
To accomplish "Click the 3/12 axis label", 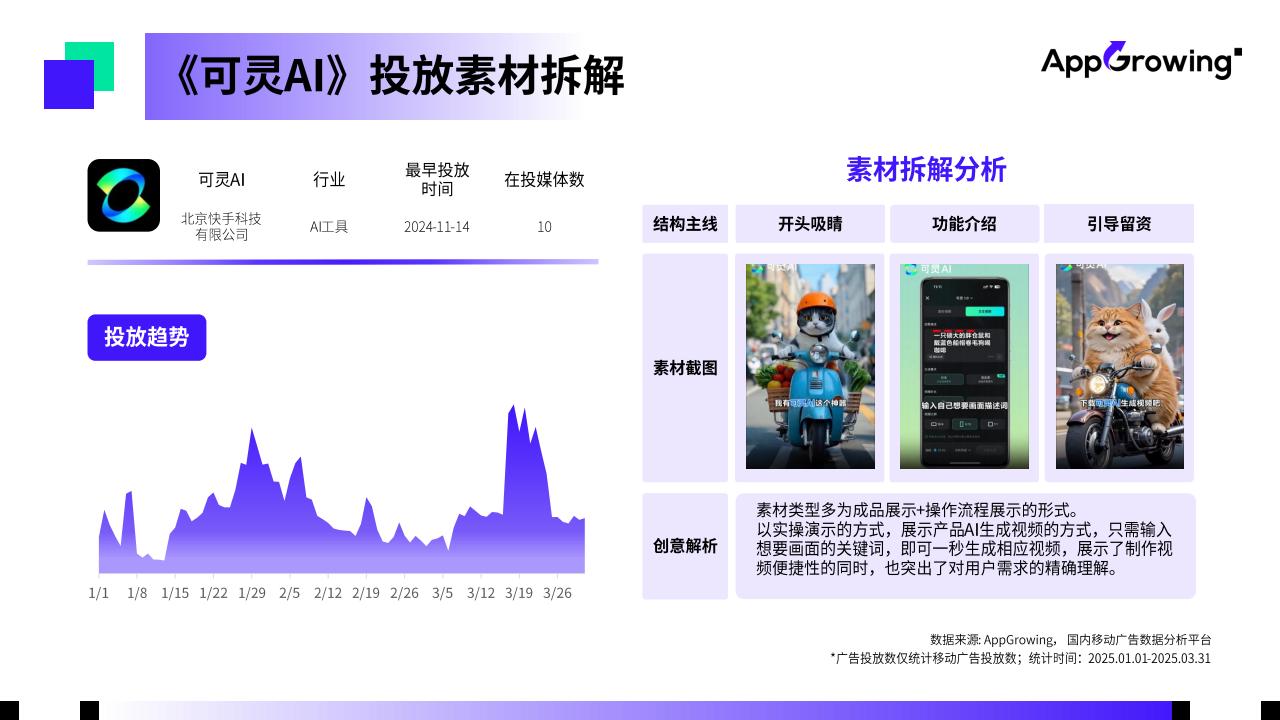I will [x=480, y=593].
